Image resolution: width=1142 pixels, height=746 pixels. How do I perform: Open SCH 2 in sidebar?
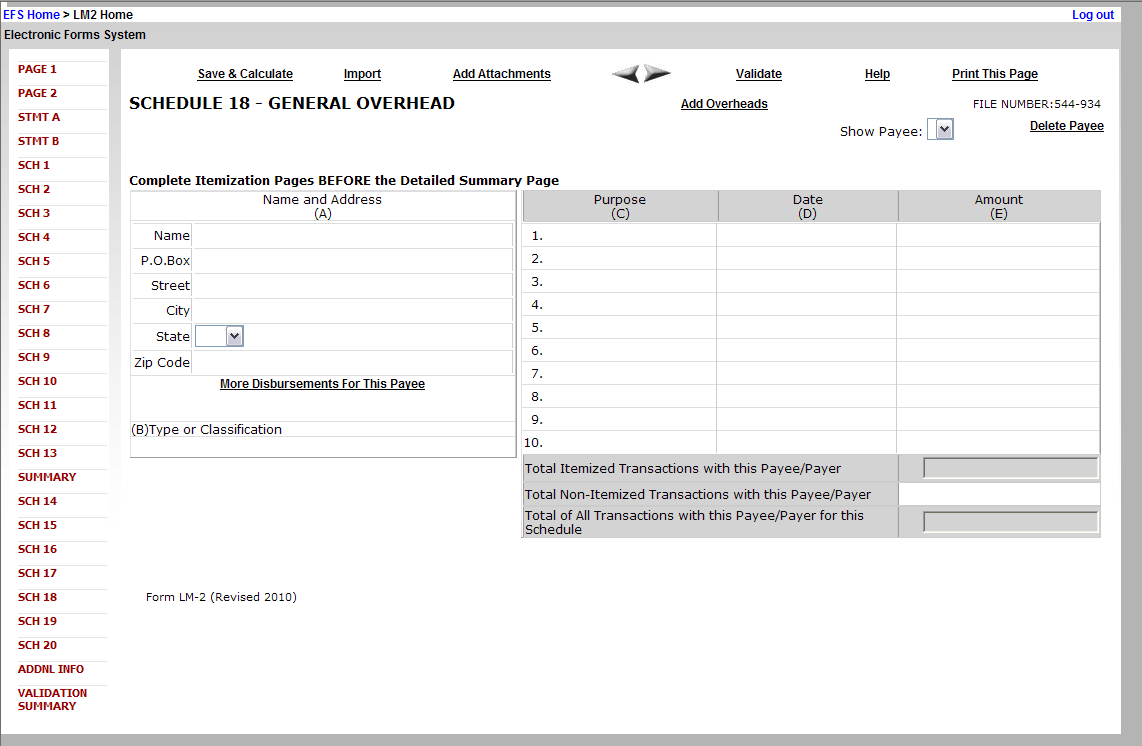(34, 189)
